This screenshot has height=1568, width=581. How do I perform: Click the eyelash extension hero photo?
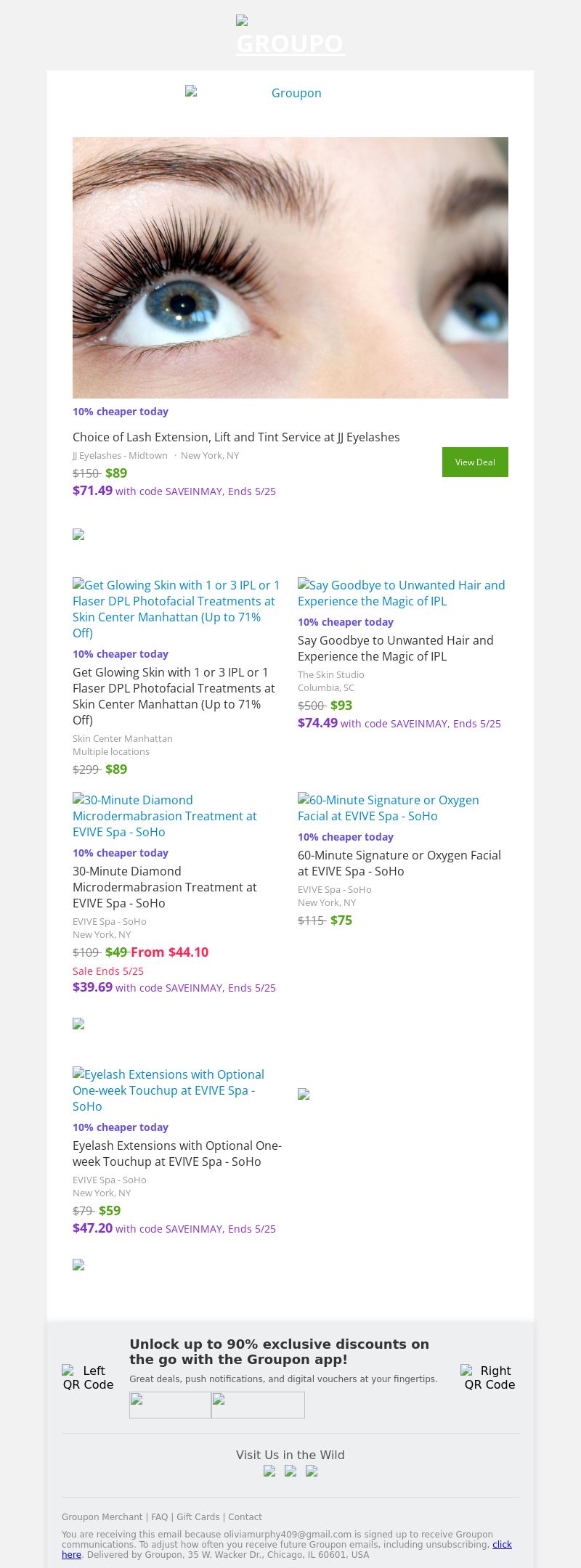point(290,268)
